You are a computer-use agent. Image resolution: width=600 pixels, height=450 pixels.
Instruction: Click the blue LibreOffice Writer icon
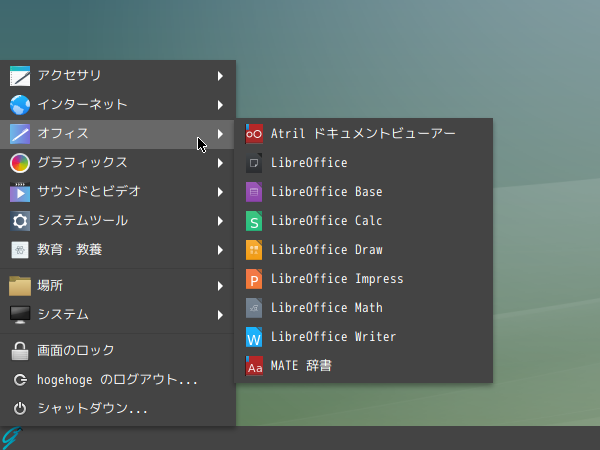(254, 337)
